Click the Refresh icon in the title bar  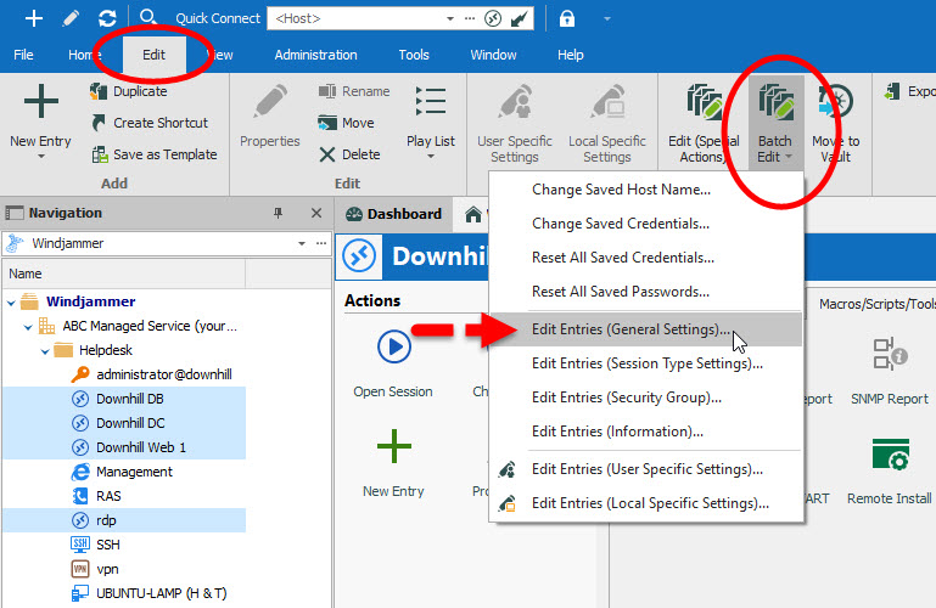[107, 18]
